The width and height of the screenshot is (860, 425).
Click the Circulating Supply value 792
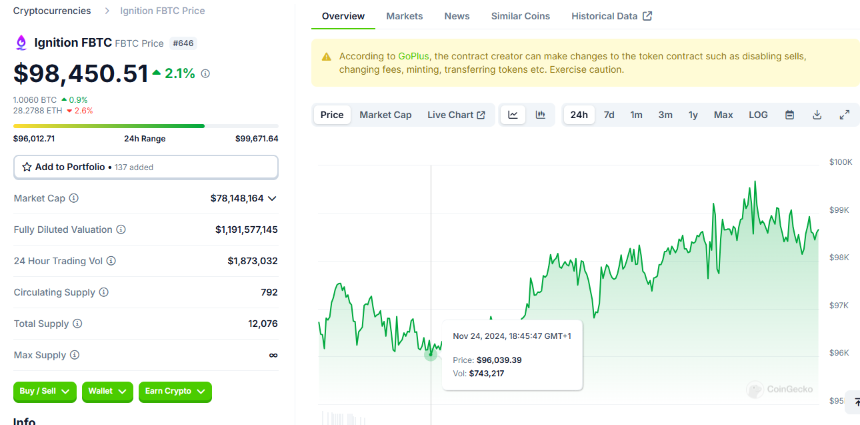point(269,292)
